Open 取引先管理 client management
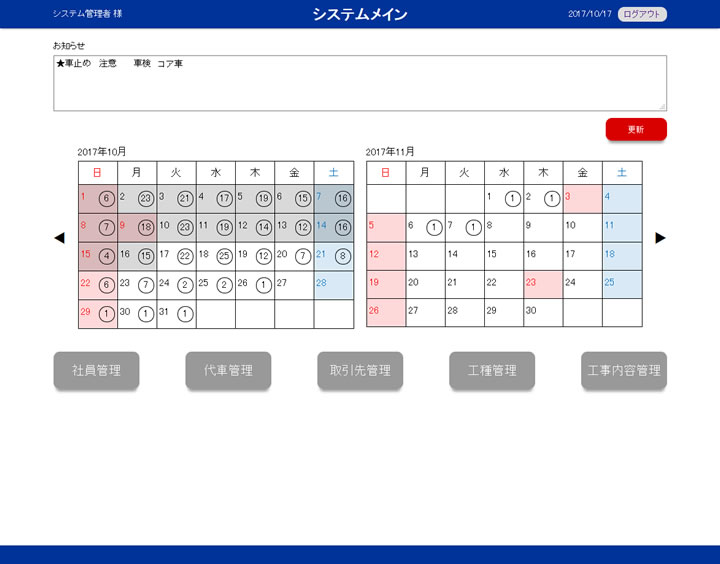Screen dimensions: 720x564 (360, 371)
